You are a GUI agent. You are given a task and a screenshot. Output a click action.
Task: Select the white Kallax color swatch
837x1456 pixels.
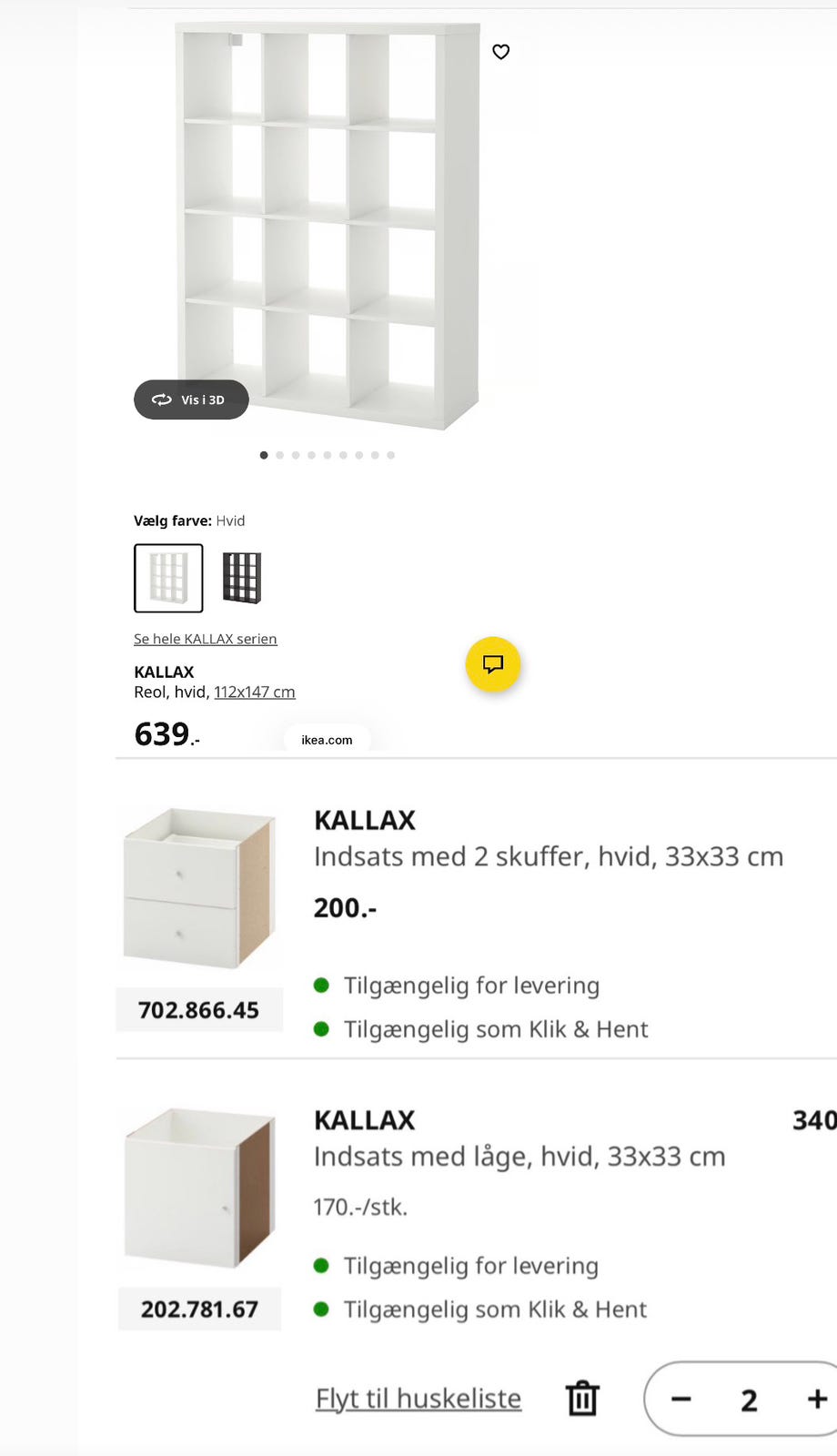coord(168,578)
